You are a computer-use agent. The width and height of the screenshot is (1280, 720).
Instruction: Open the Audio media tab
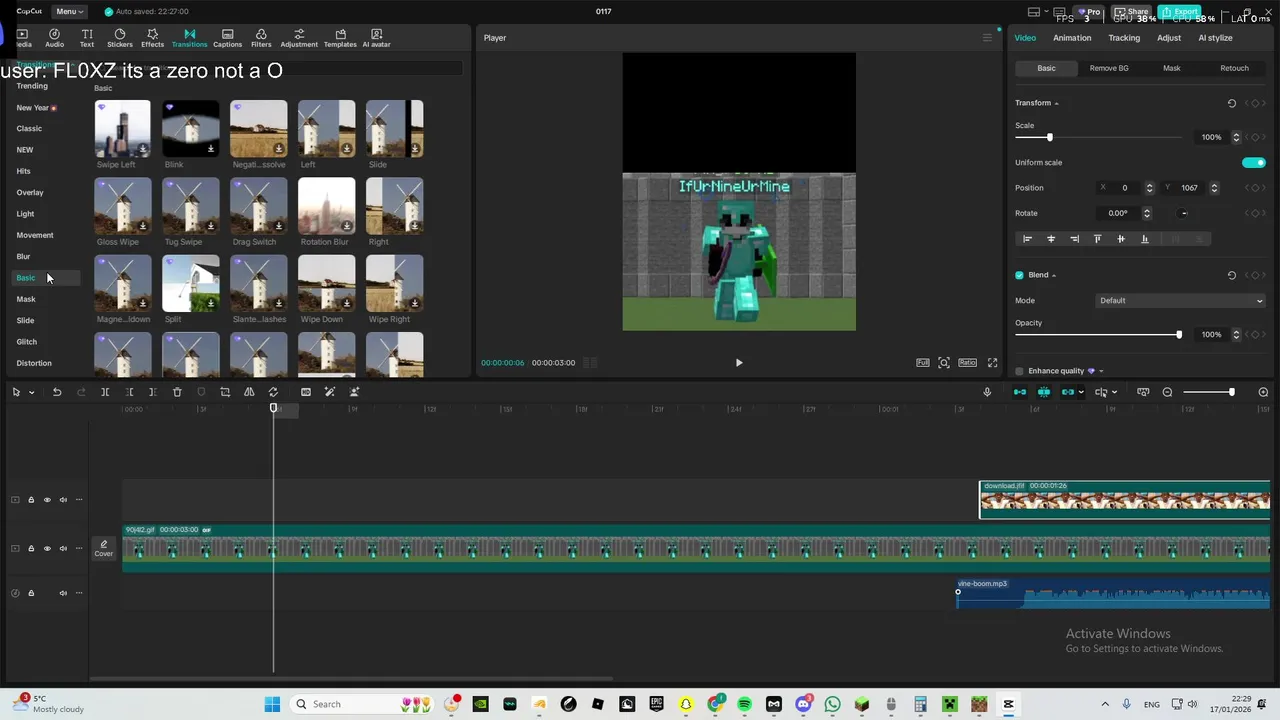(55, 38)
